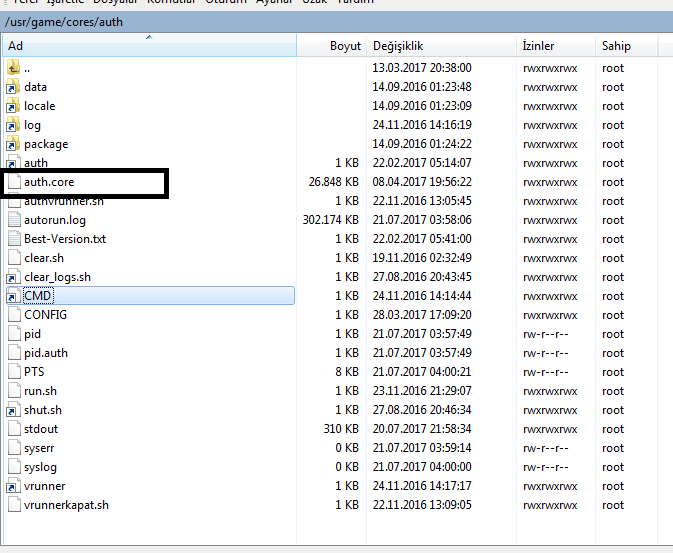Click date 20.07.2017 21:58:34
The image size is (673, 553).
click(422, 429)
